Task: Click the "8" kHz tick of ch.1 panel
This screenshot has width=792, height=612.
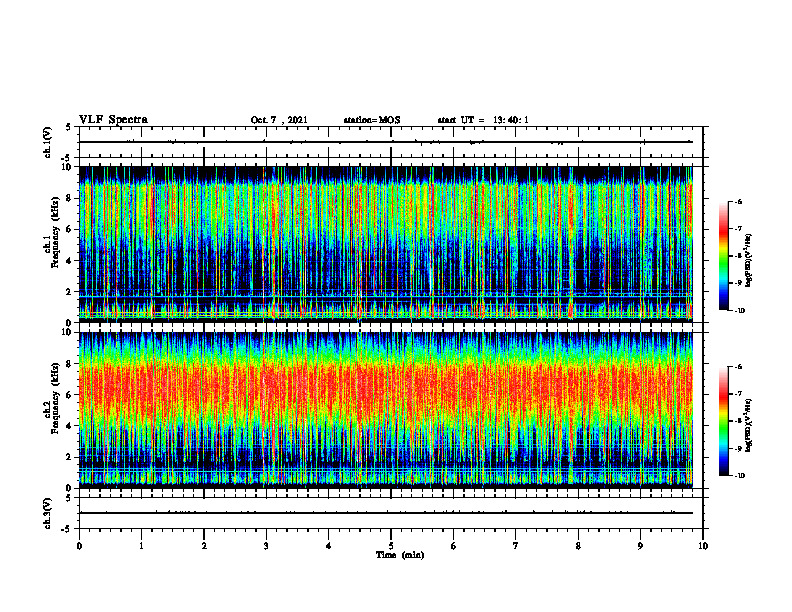Action: (x=70, y=198)
